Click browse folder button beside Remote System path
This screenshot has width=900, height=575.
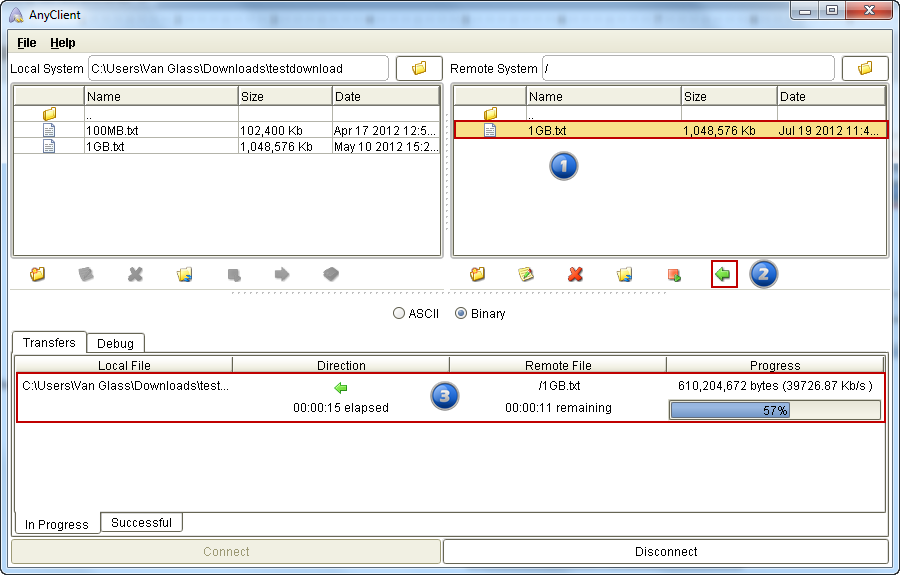865,68
